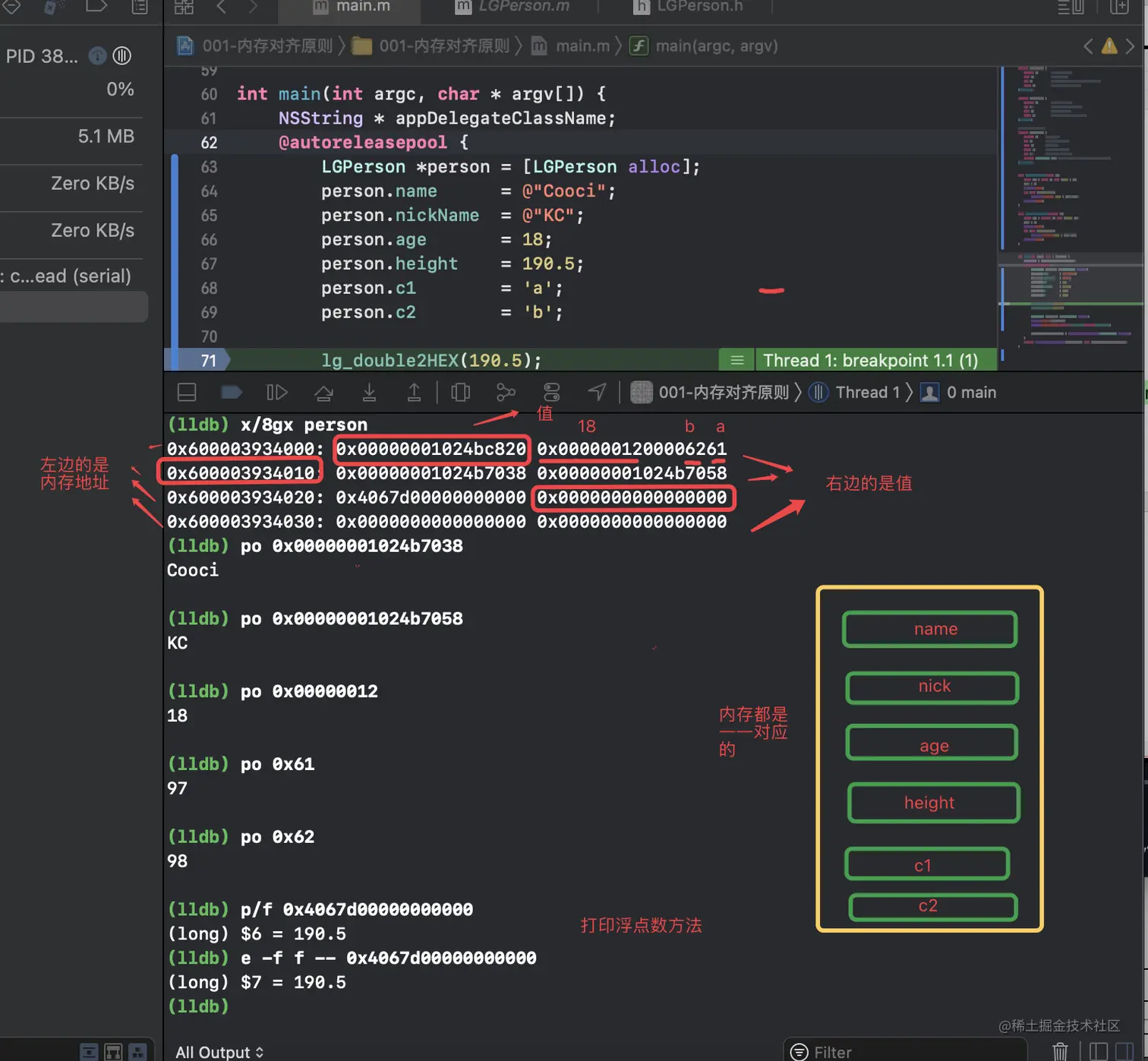
Task: Click the first (lldb) console prompt line
Action: (x=267, y=425)
